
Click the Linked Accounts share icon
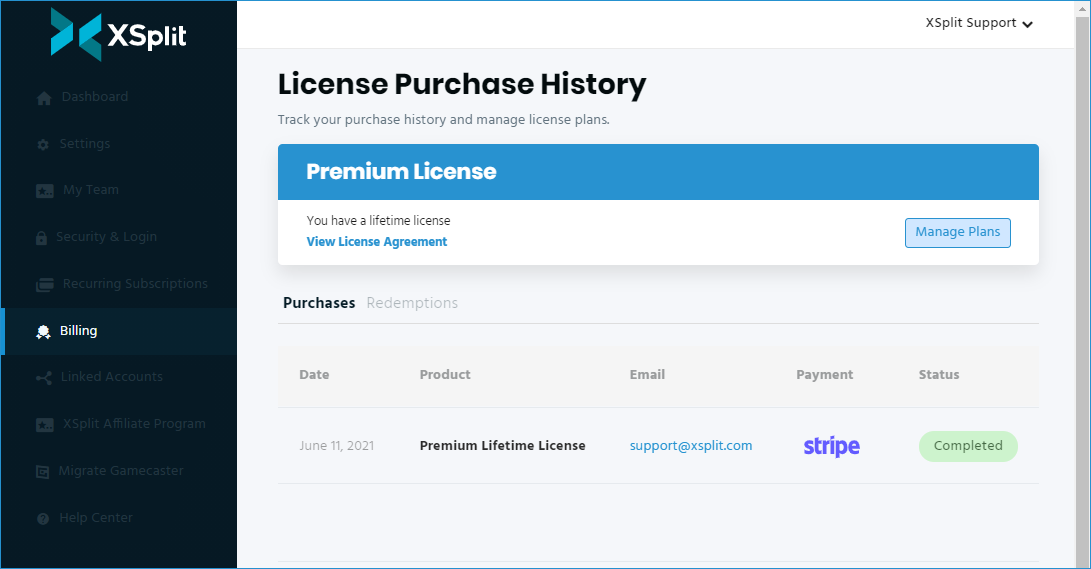tap(44, 378)
